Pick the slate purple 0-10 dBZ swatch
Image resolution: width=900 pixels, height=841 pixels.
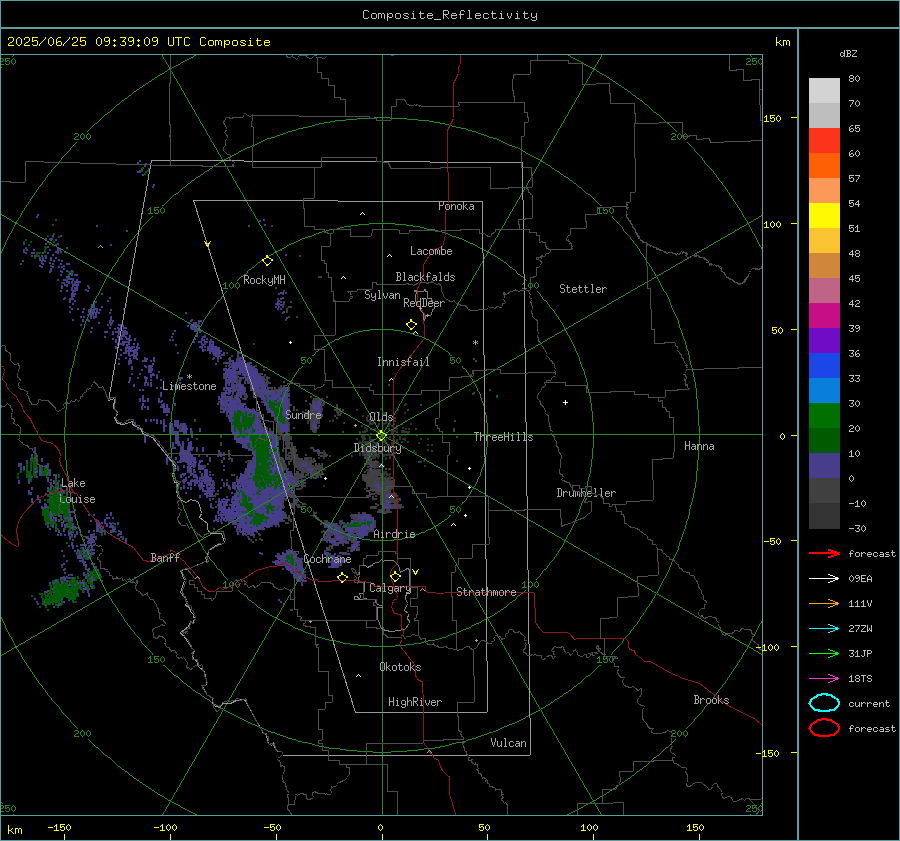824,466
